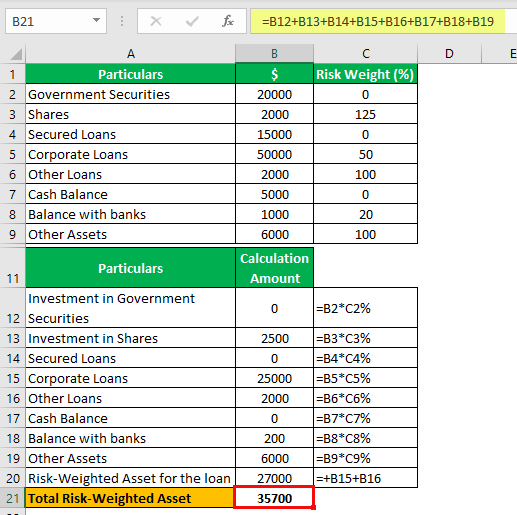Click the formula bar options dots handle
517x515 pixels.
pos(122,21)
